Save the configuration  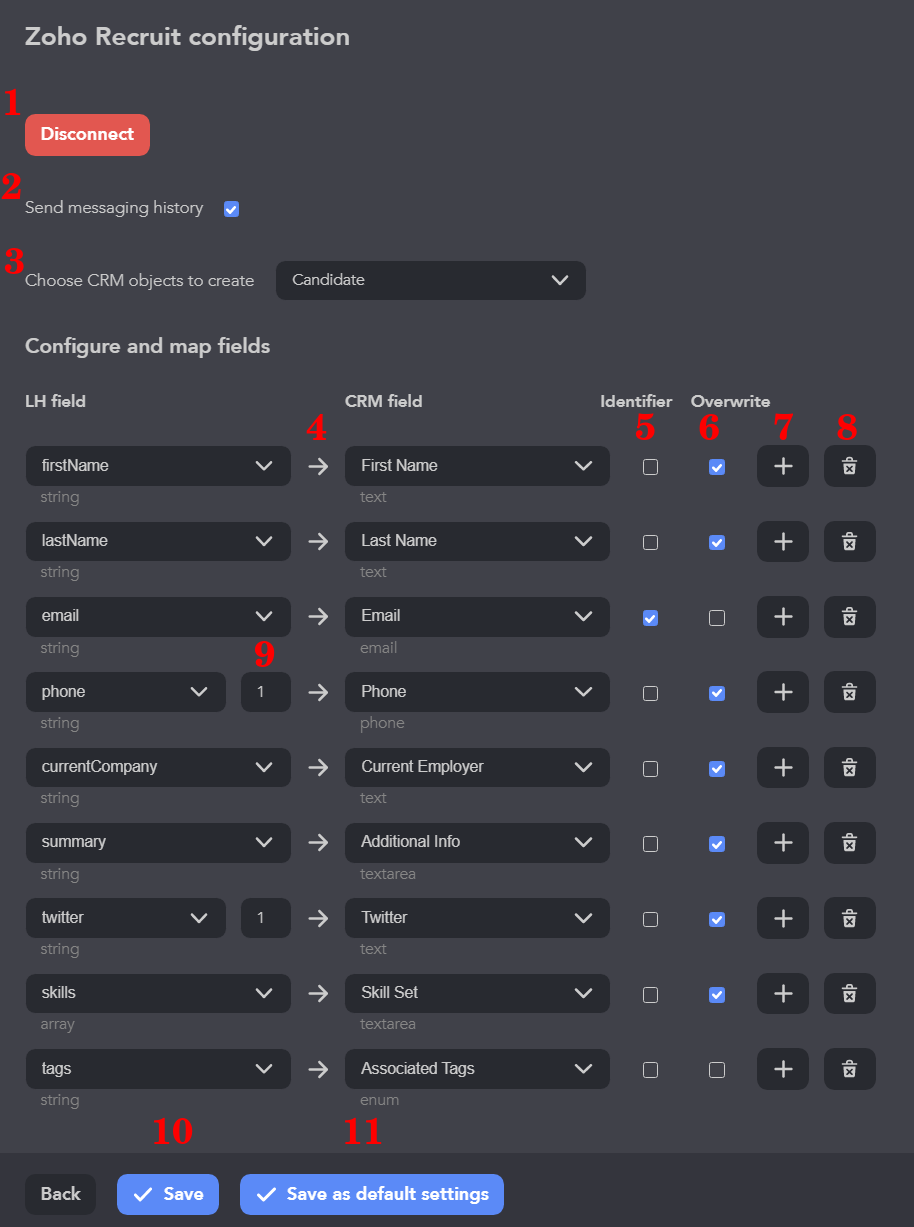[x=168, y=1194]
